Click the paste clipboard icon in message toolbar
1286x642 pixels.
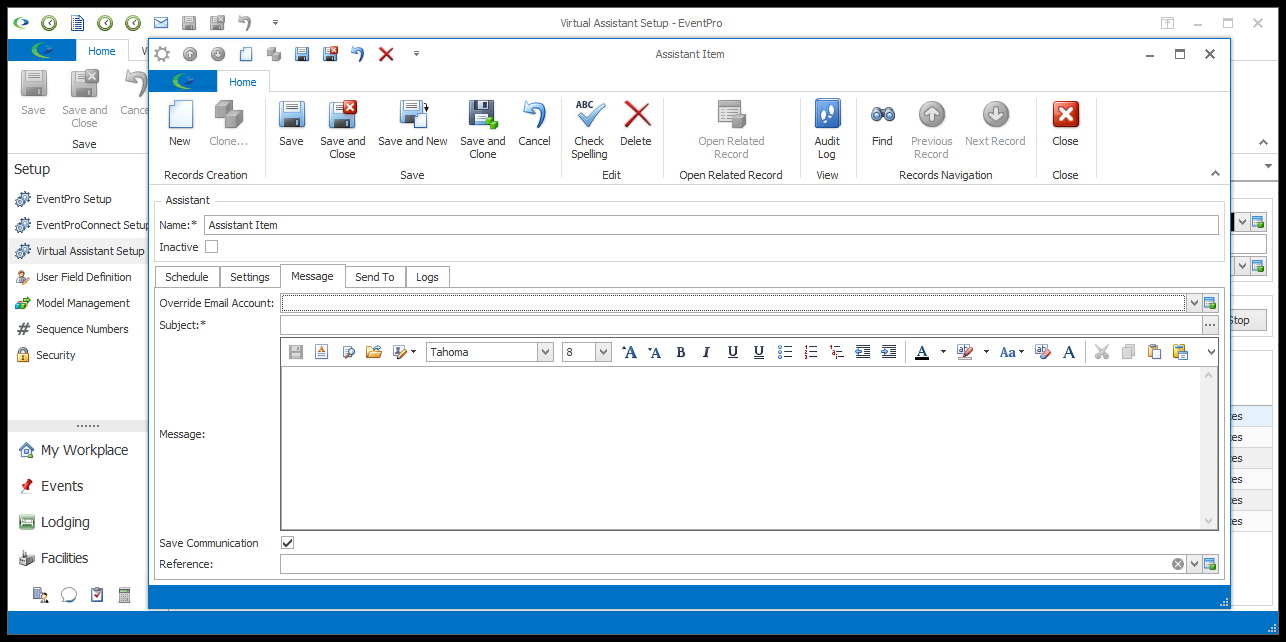pos(1154,352)
